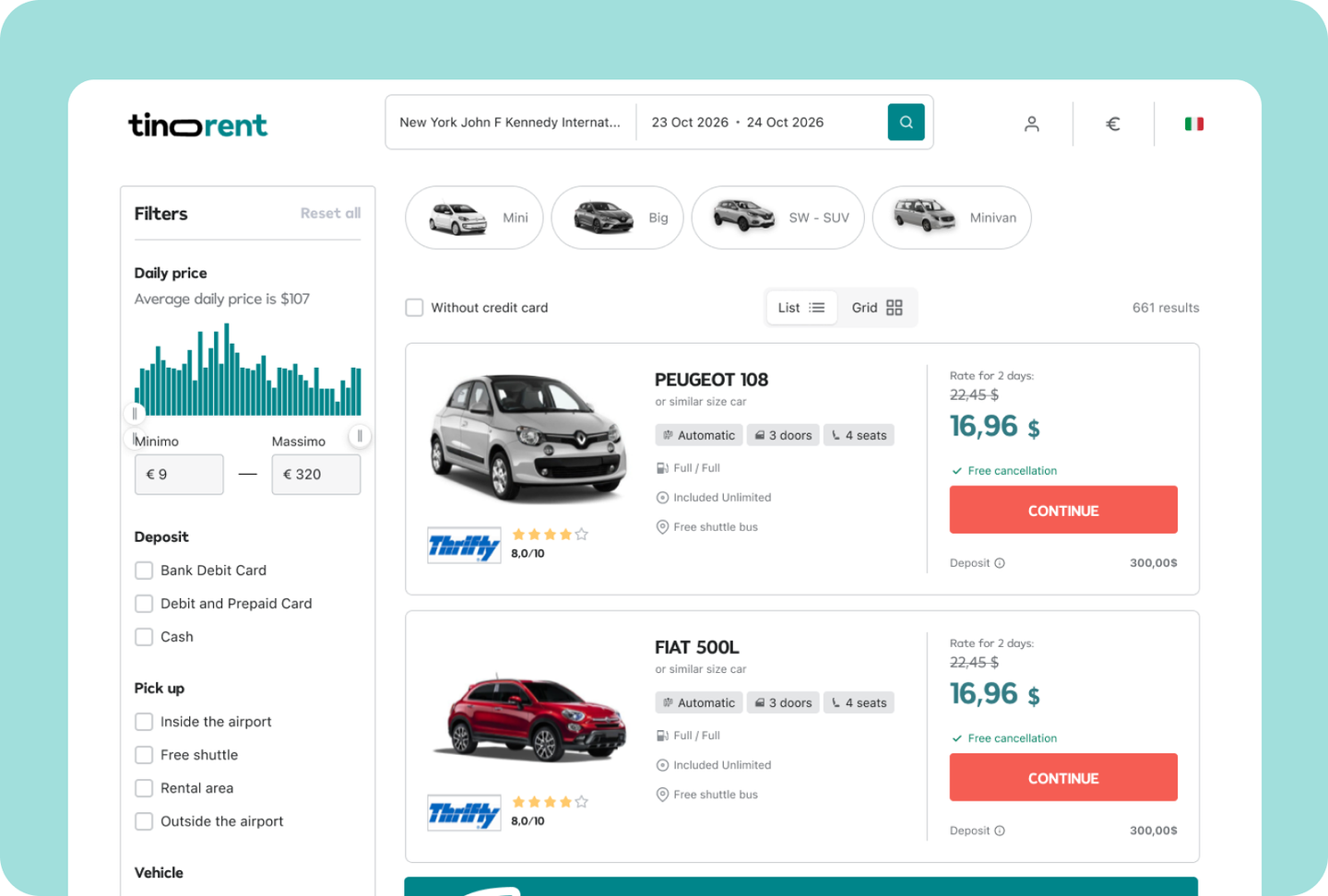Enable the Bank Debit Card deposit filter
The height and width of the screenshot is (896, 1328).
[x=144, y=571]
